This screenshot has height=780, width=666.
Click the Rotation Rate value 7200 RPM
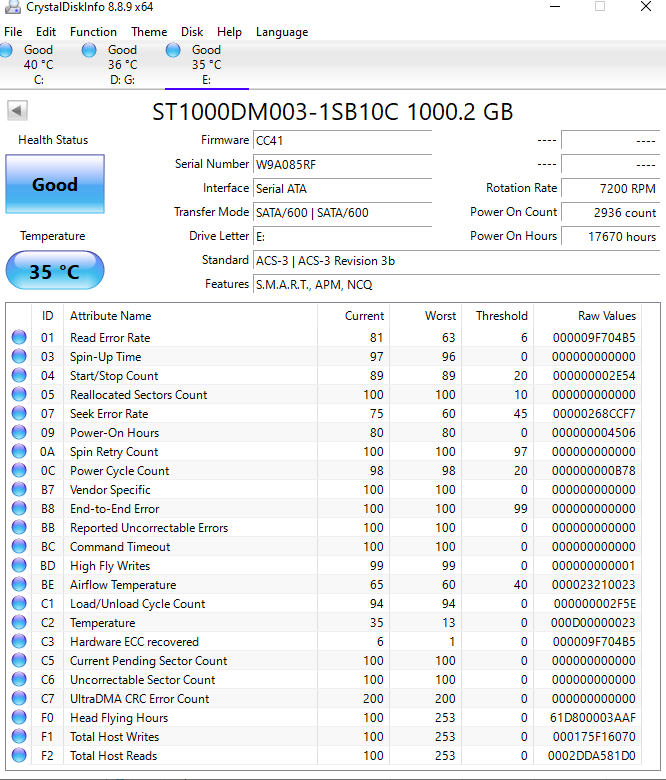point(610,189)
